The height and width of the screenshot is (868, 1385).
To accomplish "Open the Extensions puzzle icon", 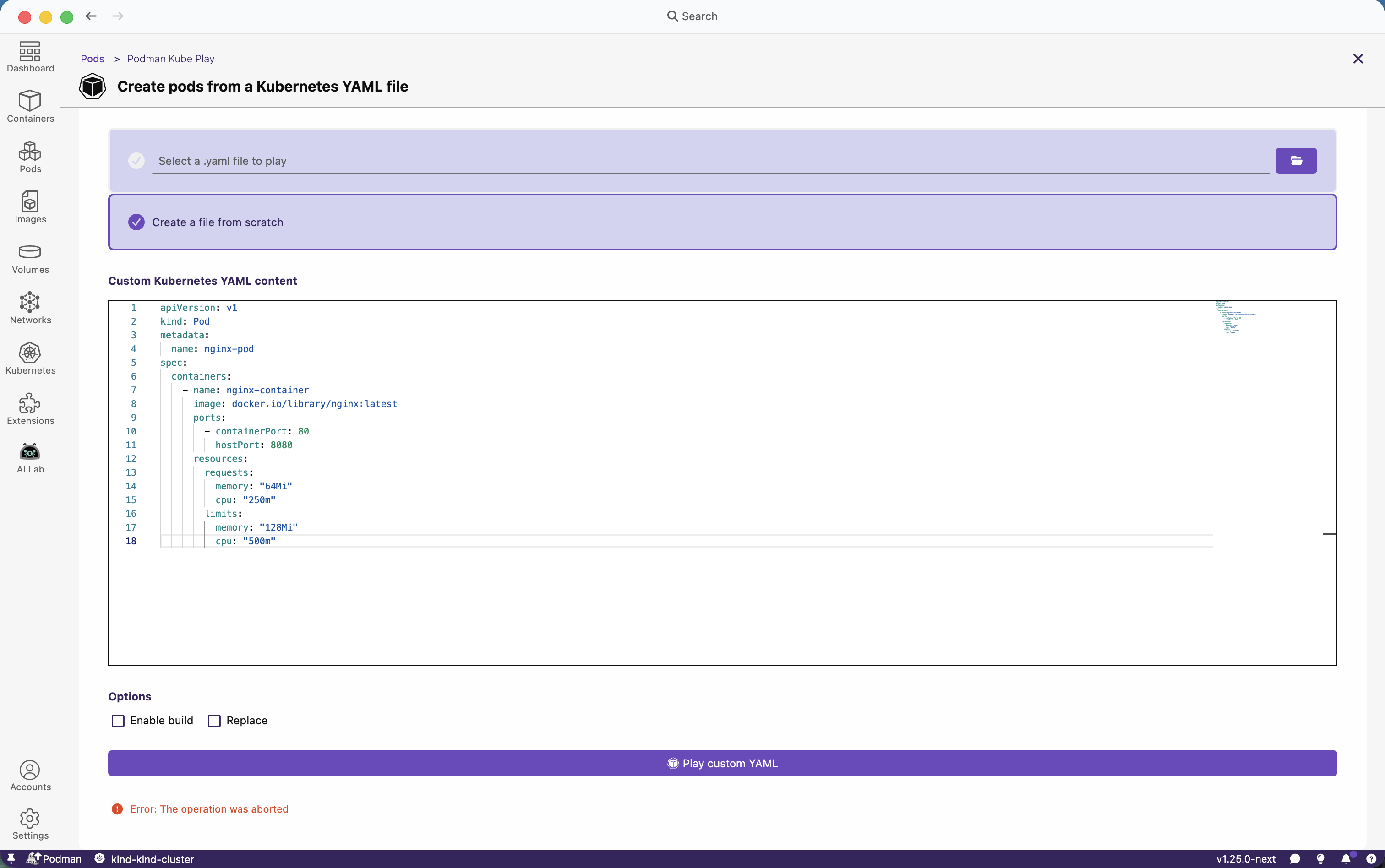I will [x=30, y=409].
